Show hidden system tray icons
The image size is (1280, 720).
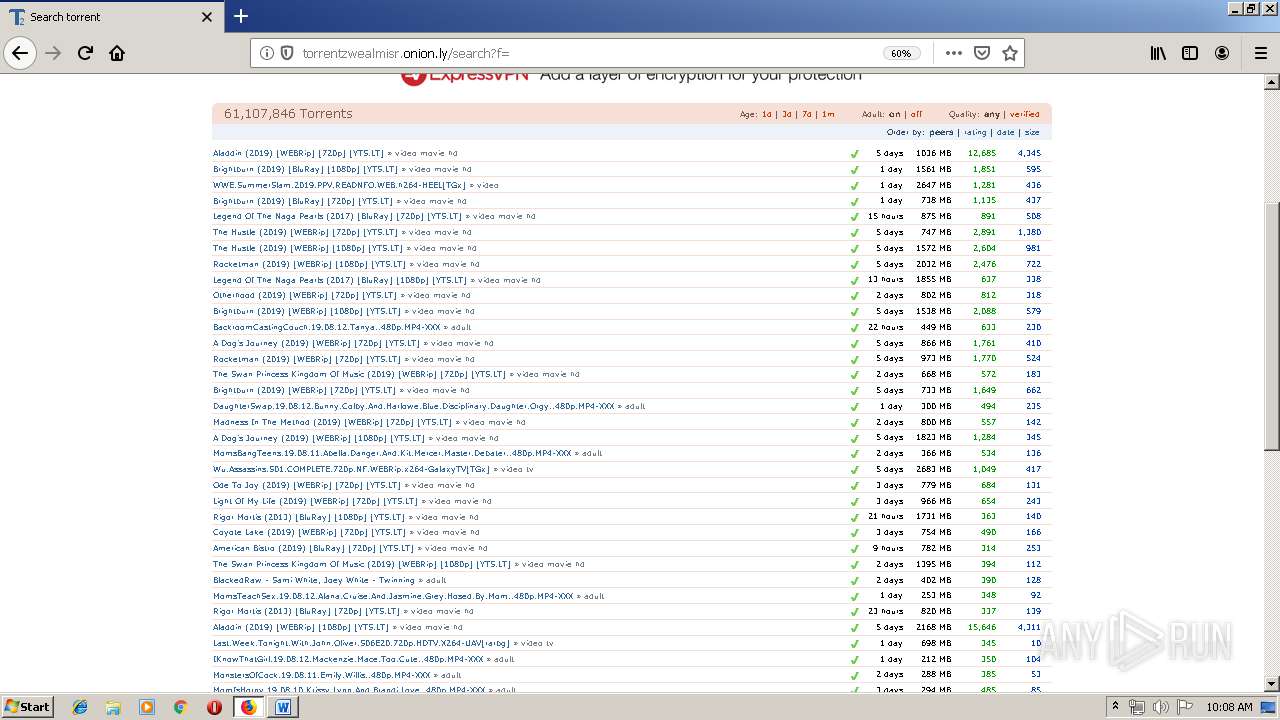1115,707
